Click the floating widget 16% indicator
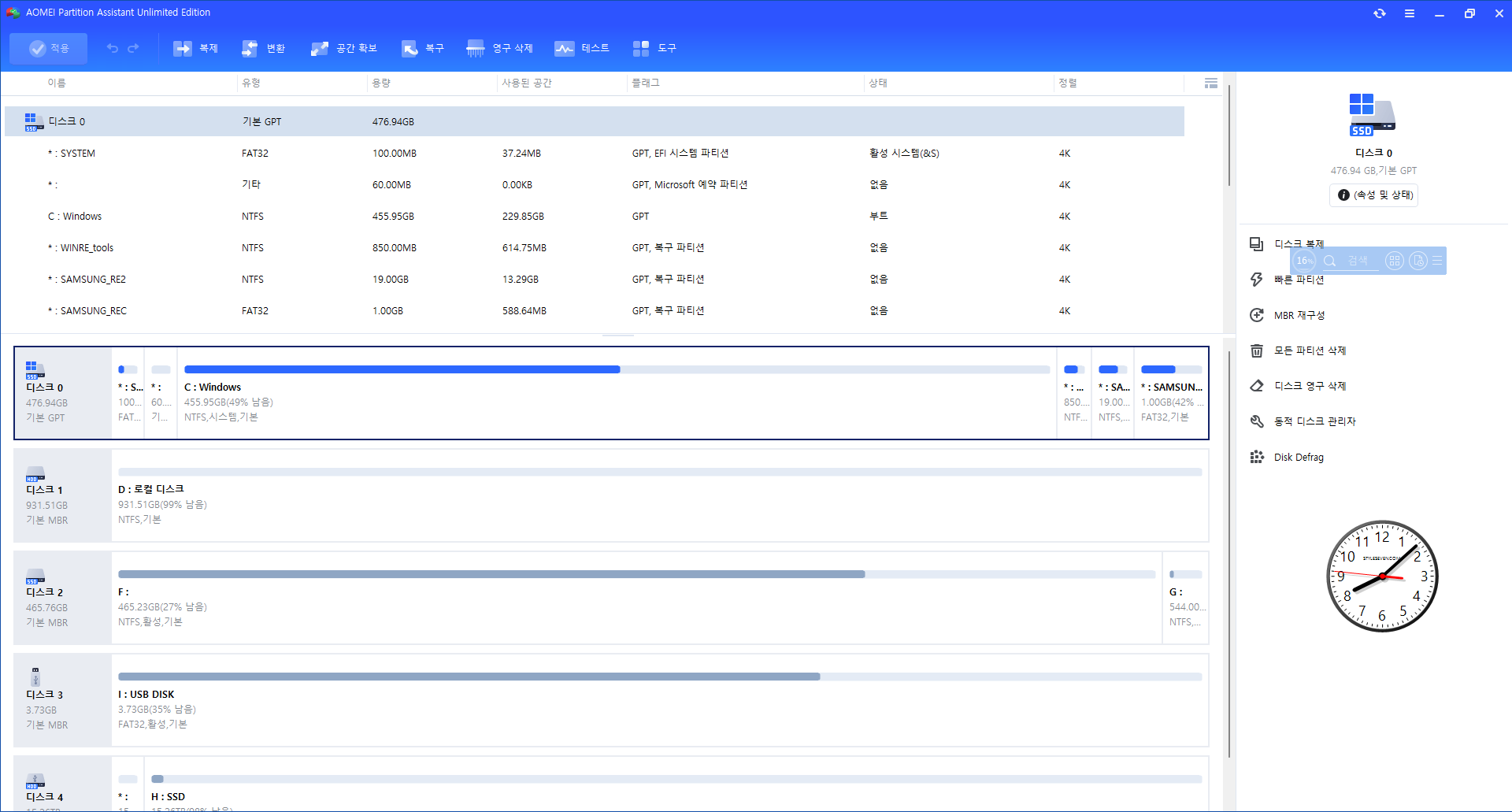Viewport: 1512px width, 812px height. click(1305, 261)
